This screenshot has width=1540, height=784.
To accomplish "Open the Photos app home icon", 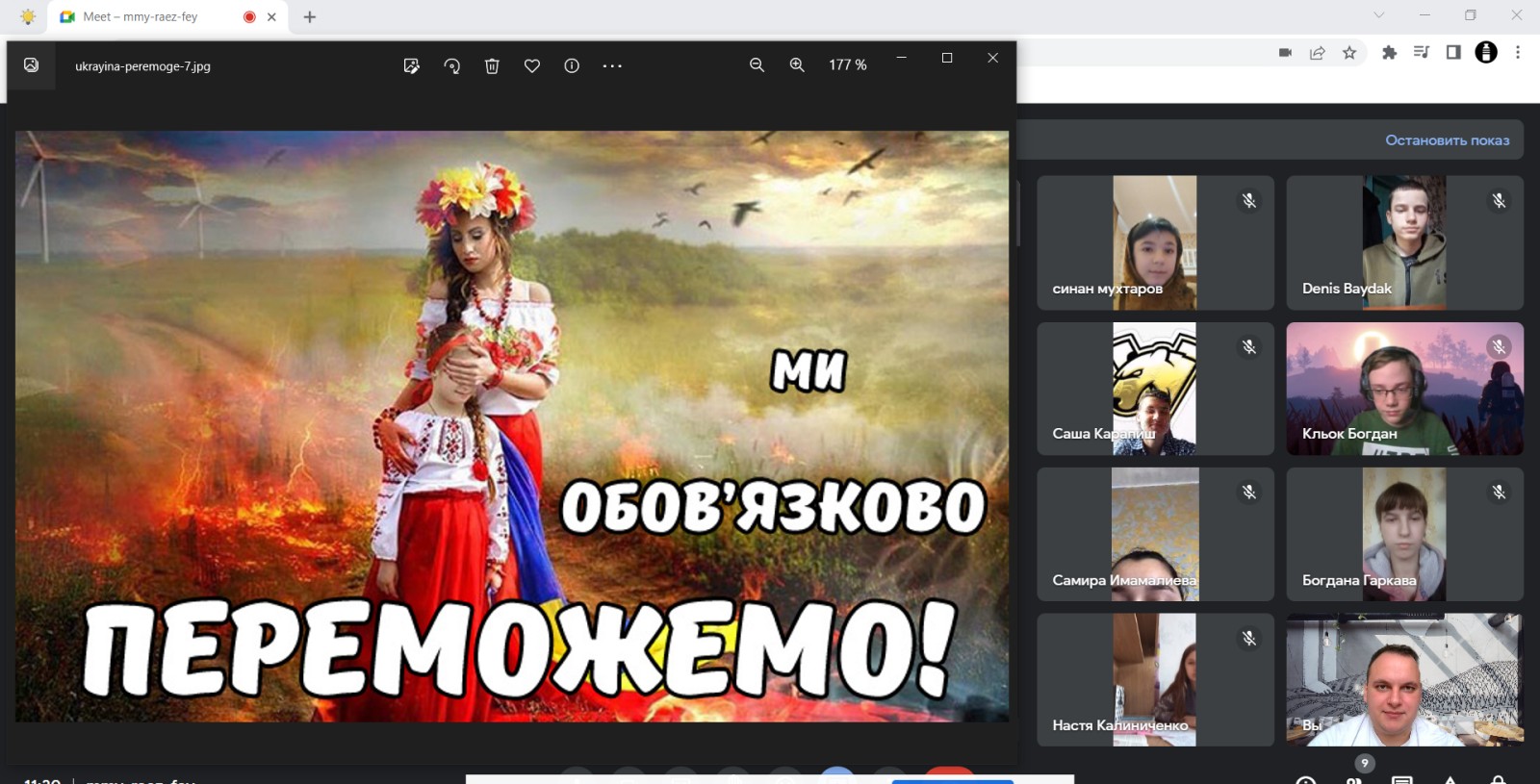I will (31, 65).
